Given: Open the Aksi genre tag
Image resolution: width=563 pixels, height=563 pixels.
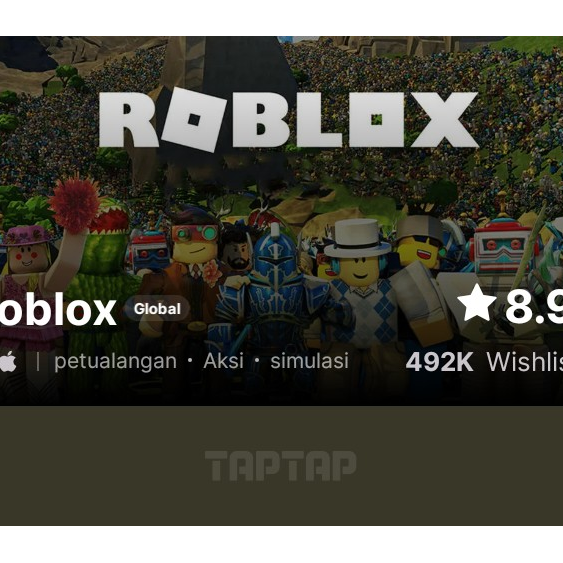Looking at the screenshot, I should click(223, 360).
